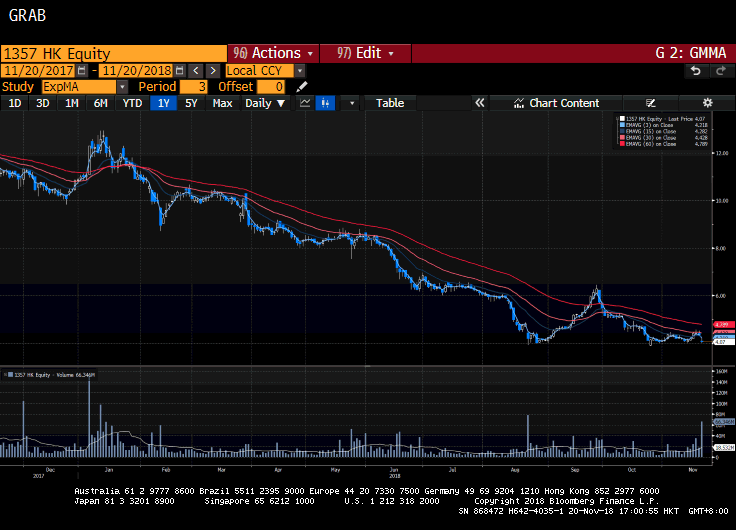Viewport: 736px width, 530px height.
Task: Select the 5Y time range
Action: coord(191,103)
